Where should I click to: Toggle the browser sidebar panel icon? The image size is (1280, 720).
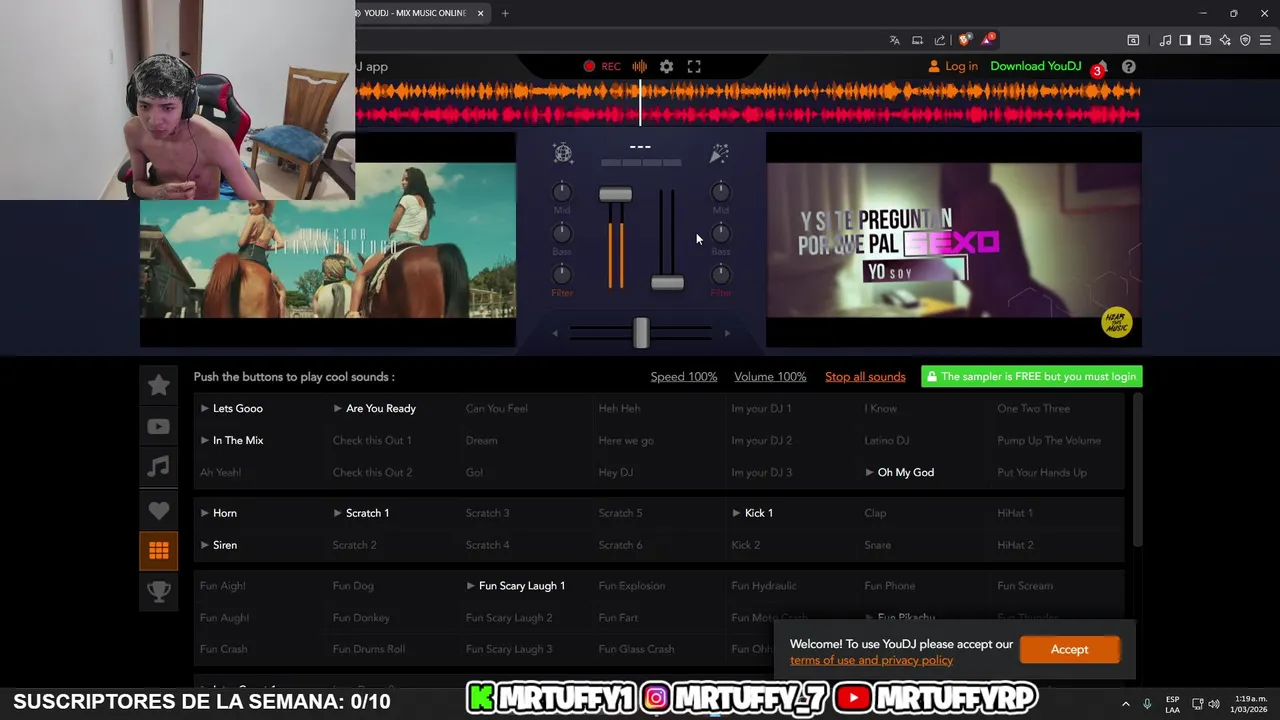[x=1185, y=40]
